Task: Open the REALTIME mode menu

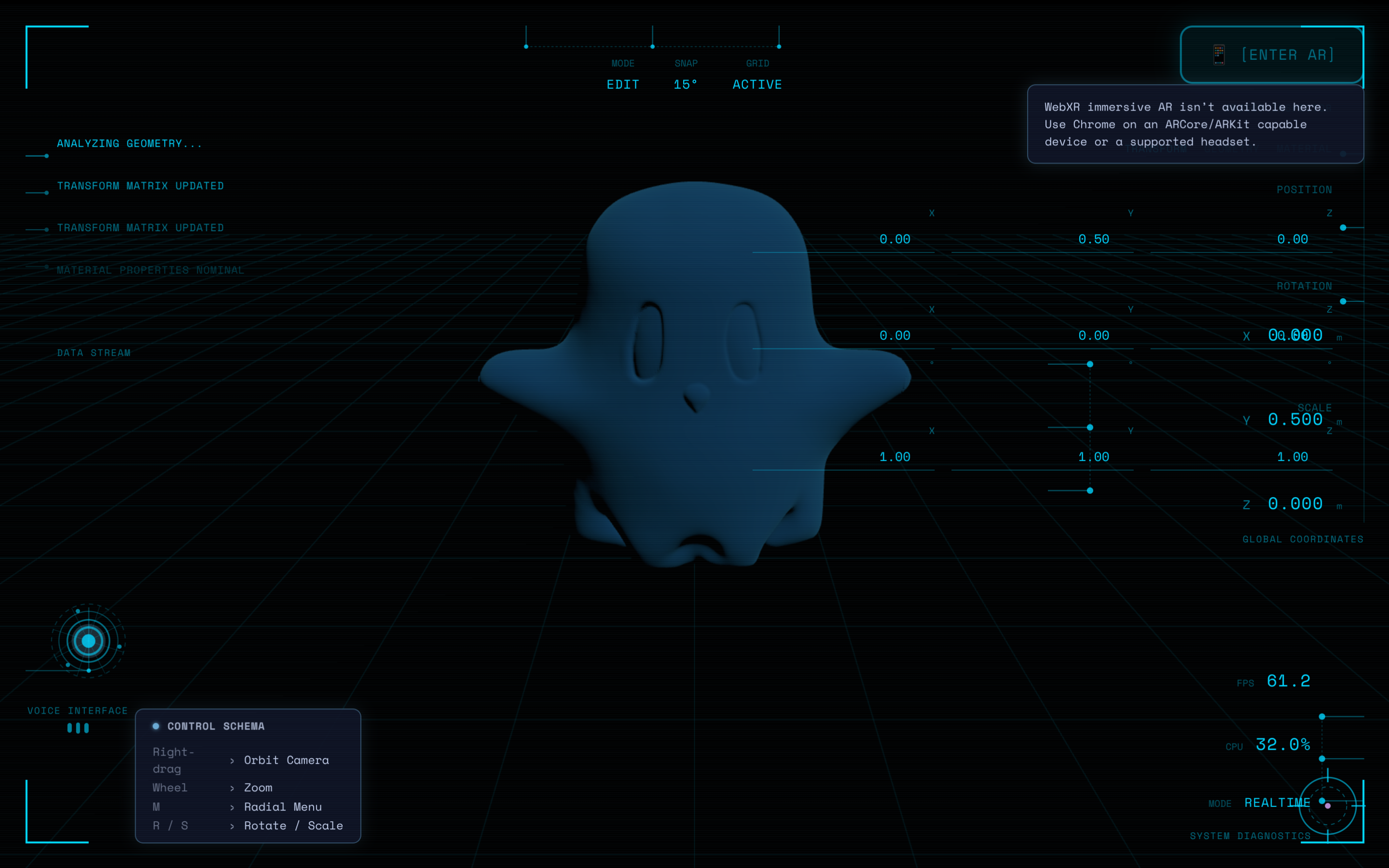Action: point(1278,802)
